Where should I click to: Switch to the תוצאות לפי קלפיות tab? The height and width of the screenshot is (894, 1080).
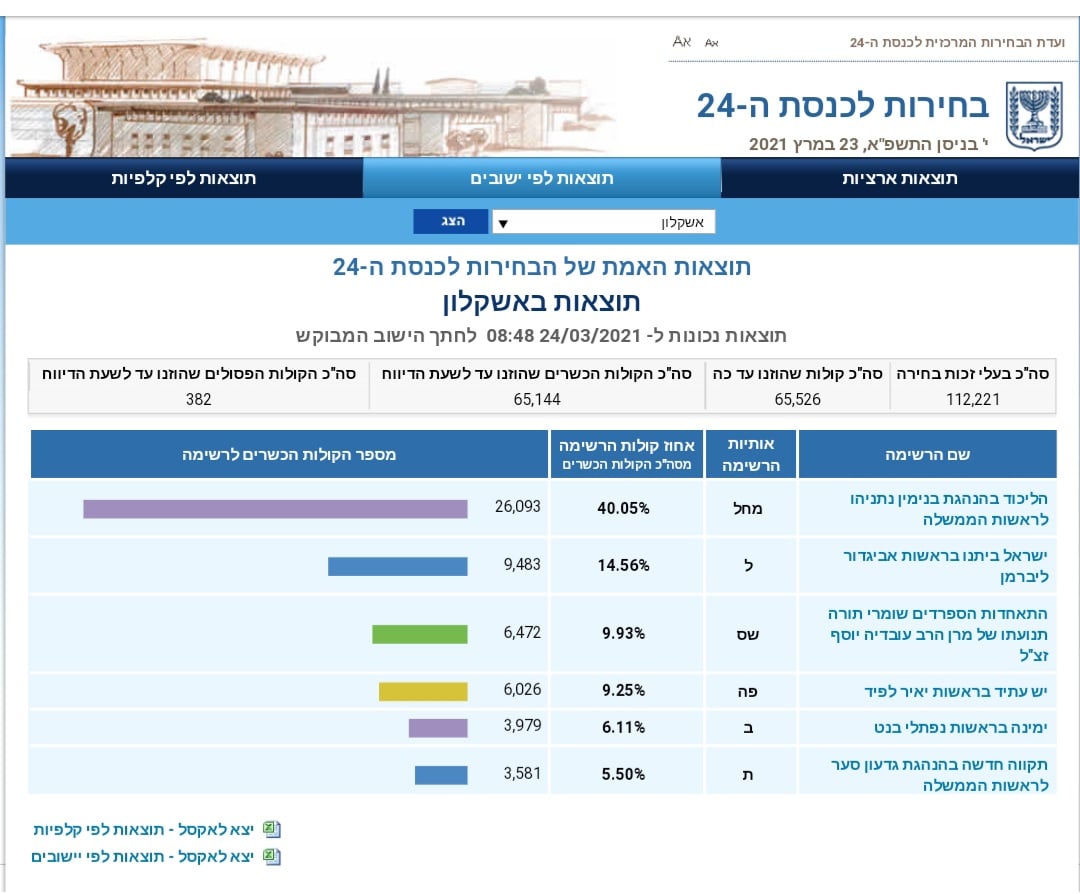coord(184,178)
